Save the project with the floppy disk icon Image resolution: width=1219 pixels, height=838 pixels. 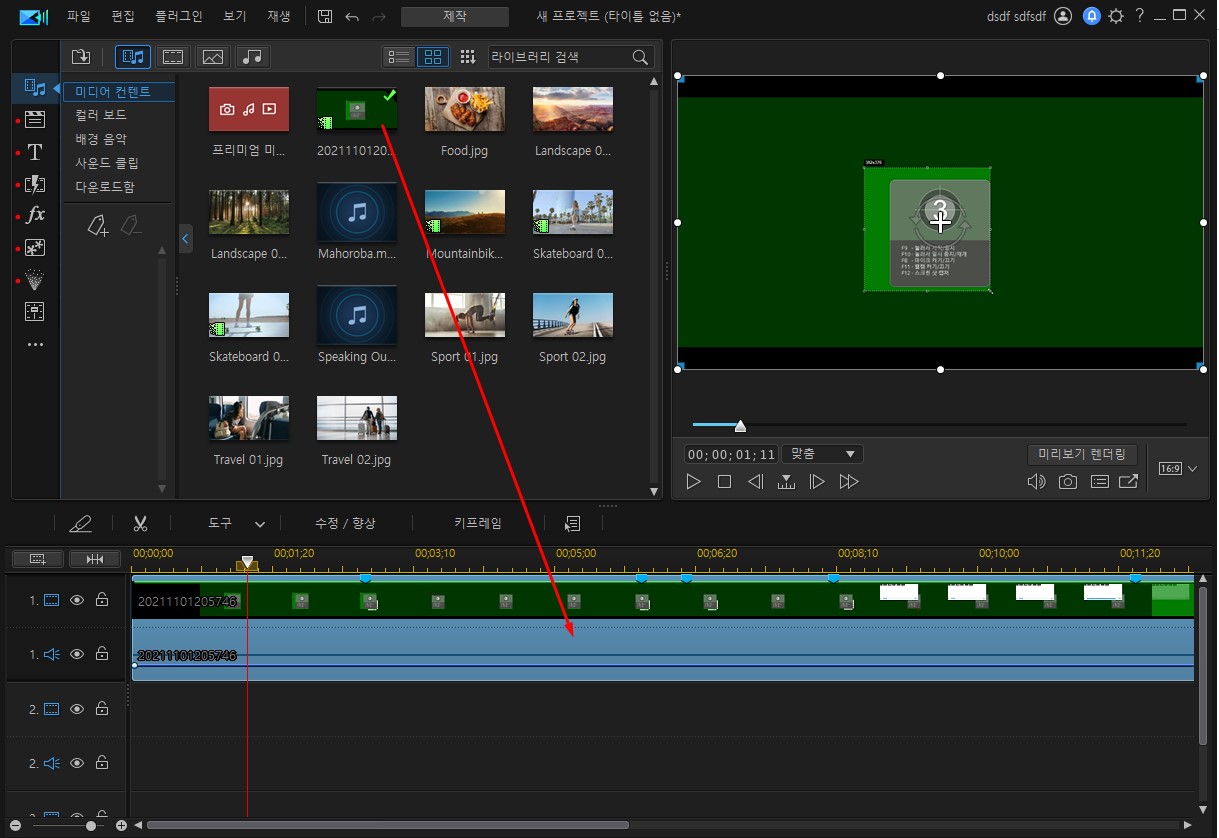[x=325, y=16]
